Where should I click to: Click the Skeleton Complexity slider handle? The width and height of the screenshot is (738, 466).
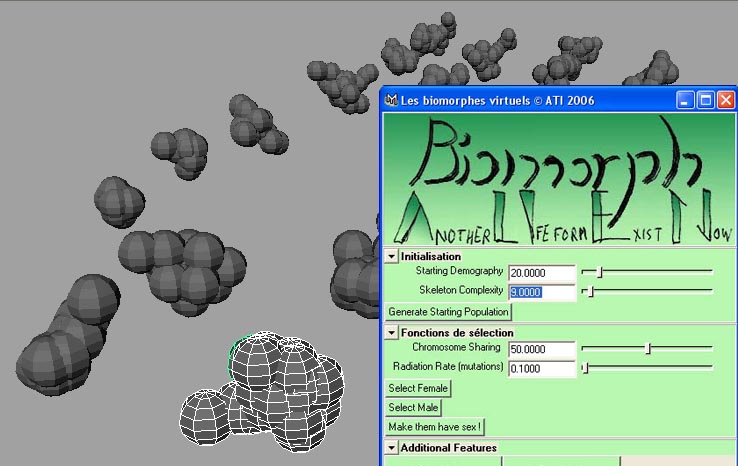(591, 291)
